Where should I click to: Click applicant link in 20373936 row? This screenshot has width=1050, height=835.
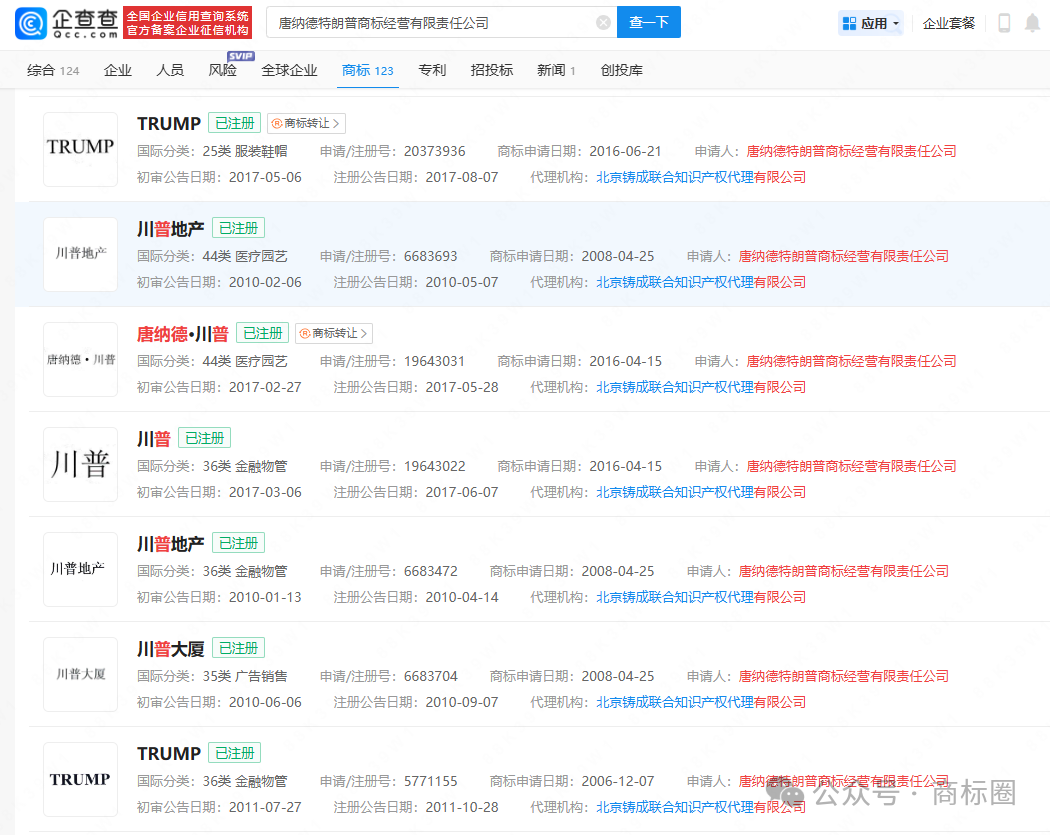851,151
